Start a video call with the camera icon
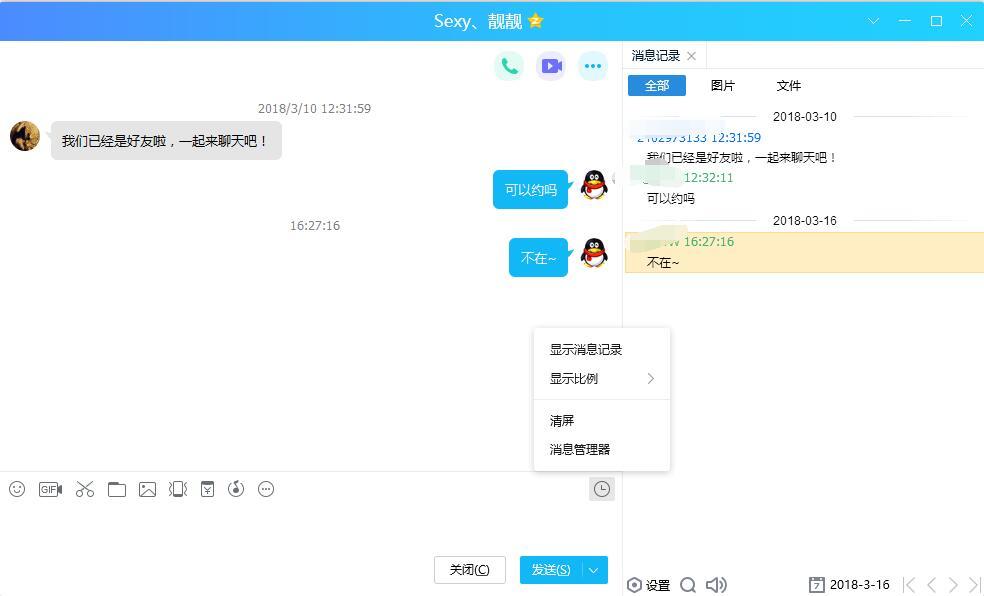The image size is (984, 596). (551, 66)
